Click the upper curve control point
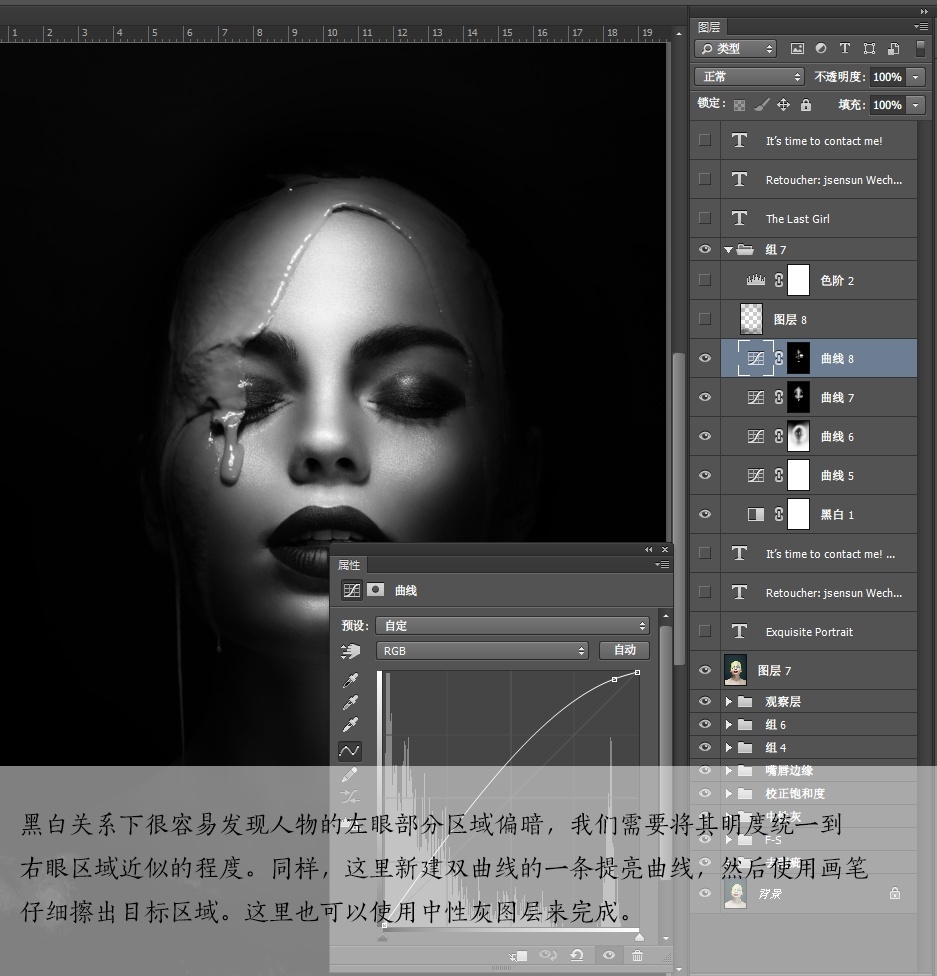The image size is (937, 976). pyautogui.click(x=614, y=679)
